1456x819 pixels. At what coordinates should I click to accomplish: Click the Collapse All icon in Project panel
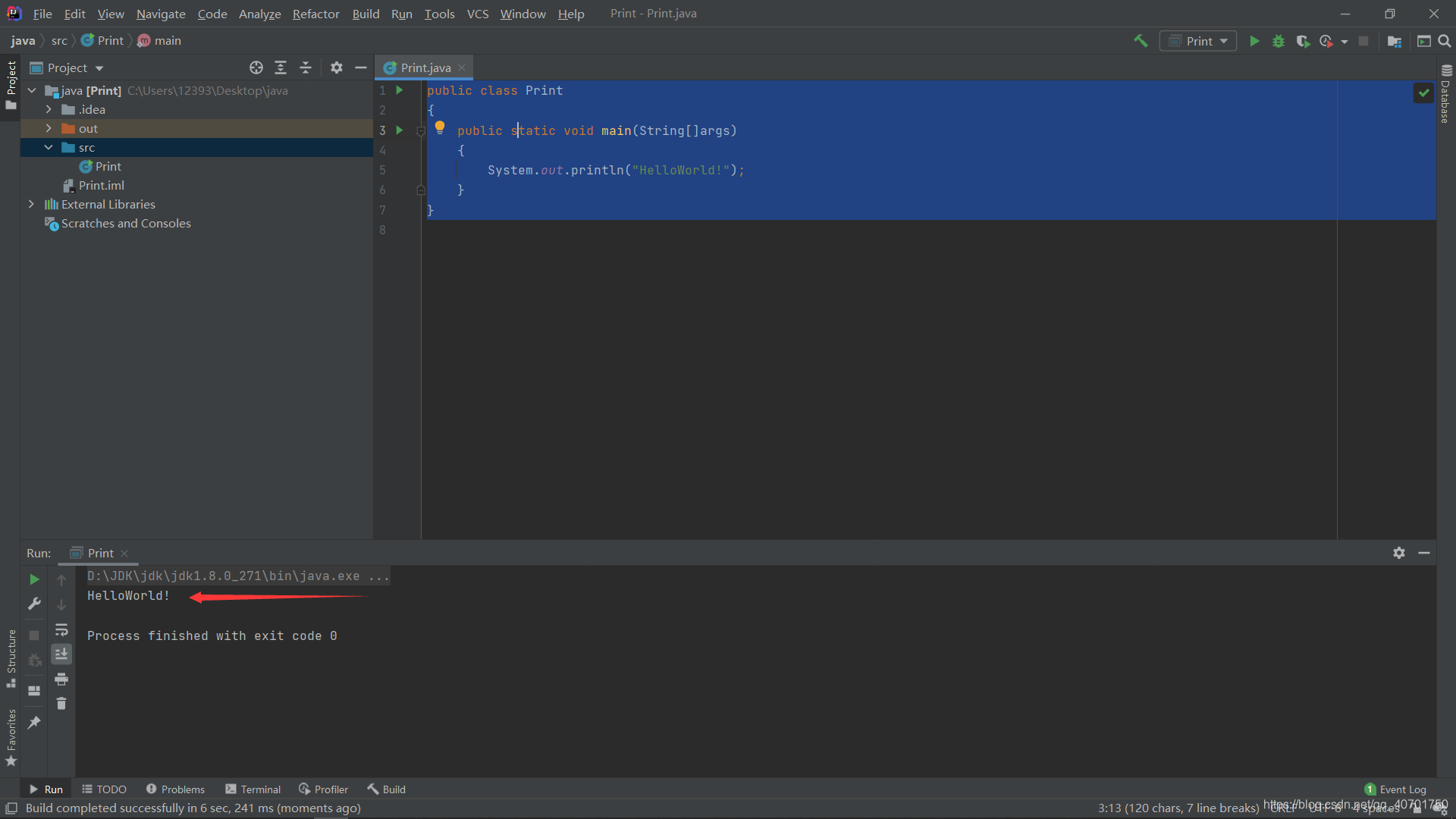point(306,67)
